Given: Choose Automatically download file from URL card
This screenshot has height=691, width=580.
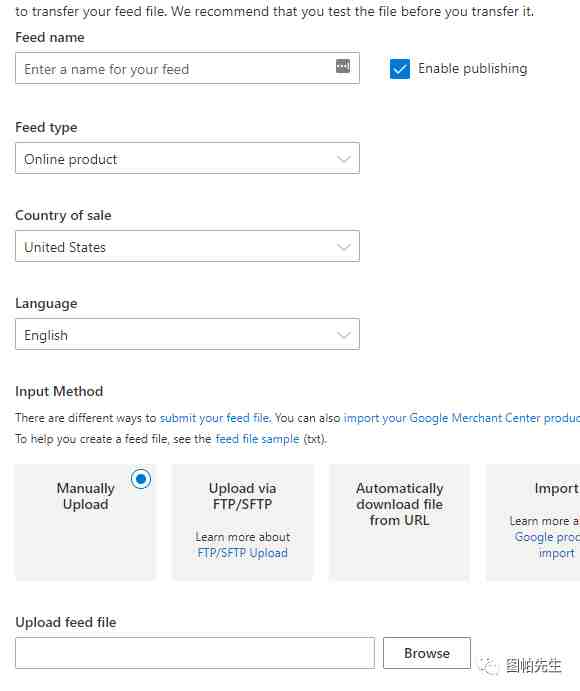Looking at the screenshot, I should pyautogui.click(x=399, y=522).
